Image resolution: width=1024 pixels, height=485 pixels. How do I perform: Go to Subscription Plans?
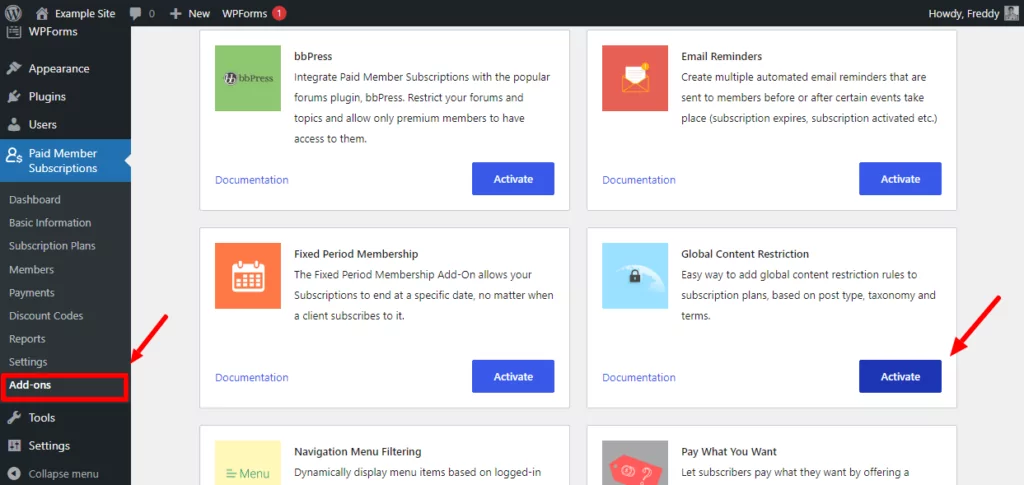pyautogui.click(x=52, y=246)
